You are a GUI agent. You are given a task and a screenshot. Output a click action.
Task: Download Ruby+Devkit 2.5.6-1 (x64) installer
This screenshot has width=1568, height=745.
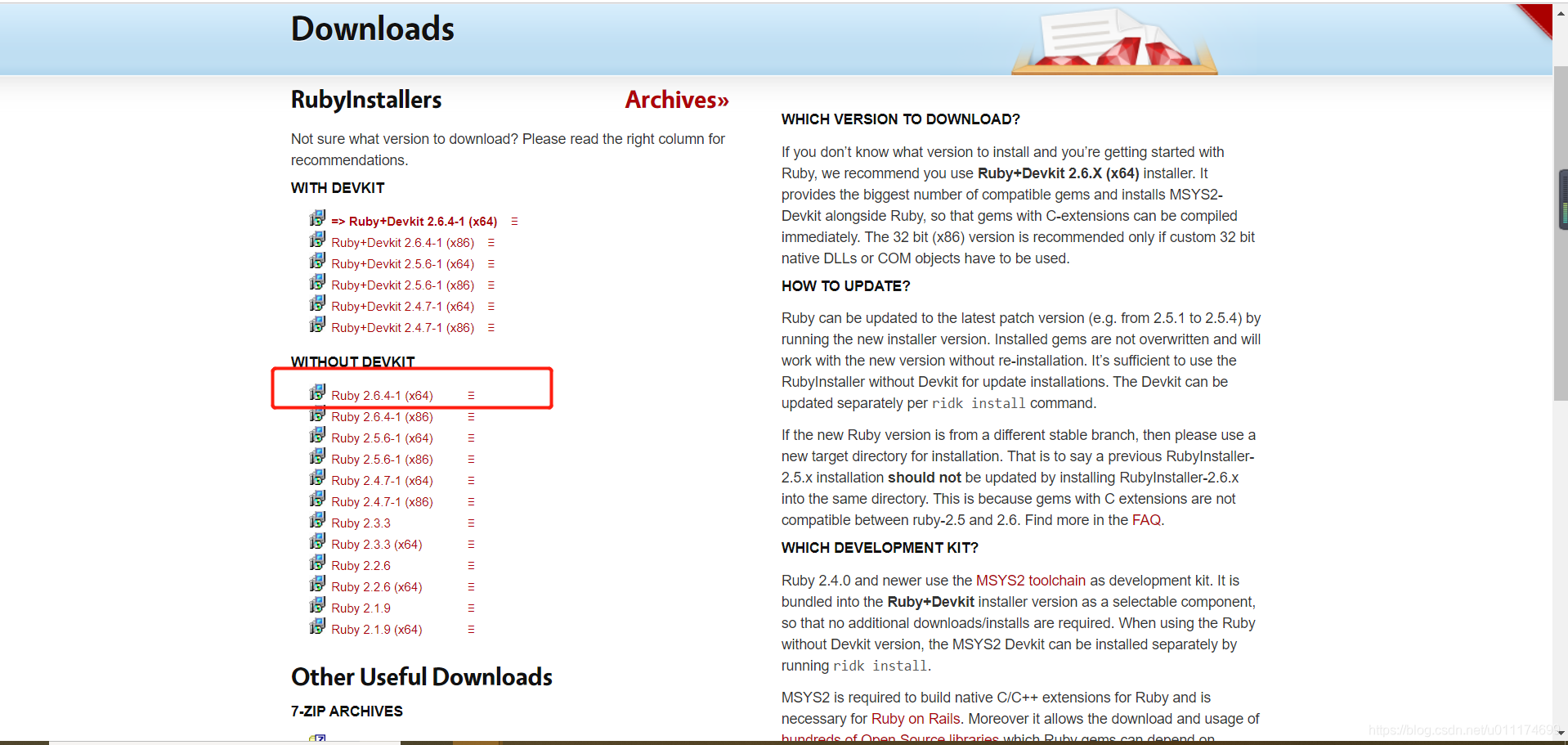click(x=403, y=264)
